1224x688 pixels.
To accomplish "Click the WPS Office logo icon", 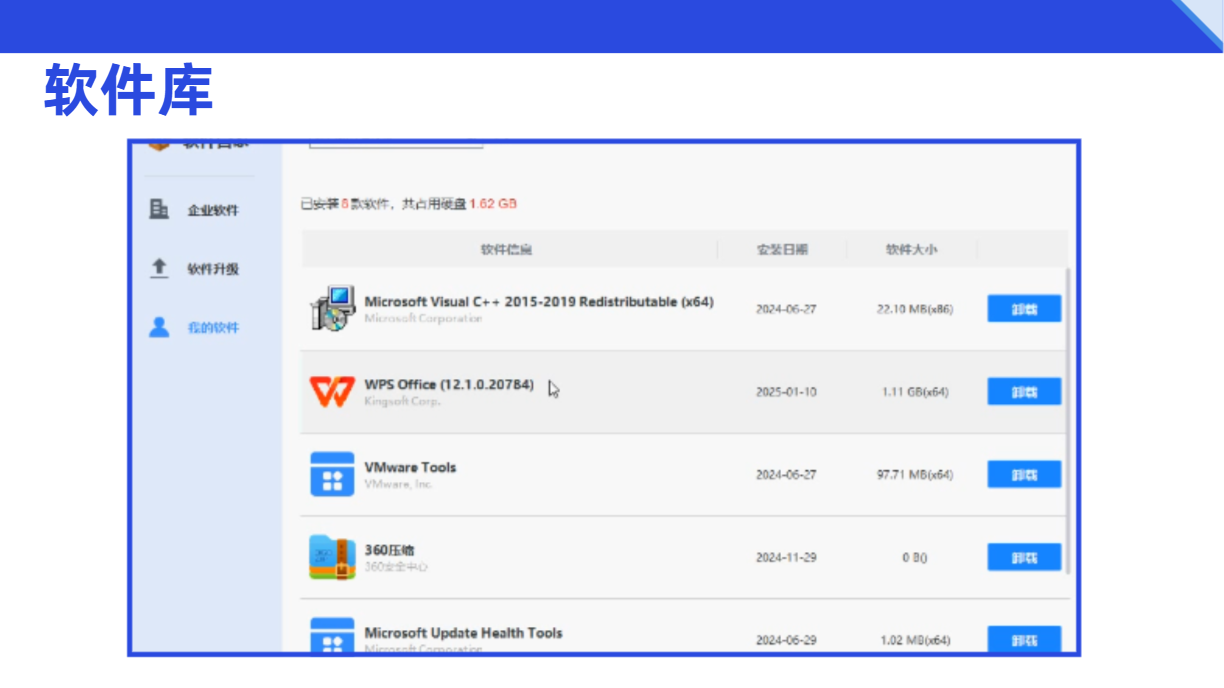I will point(332,391).
